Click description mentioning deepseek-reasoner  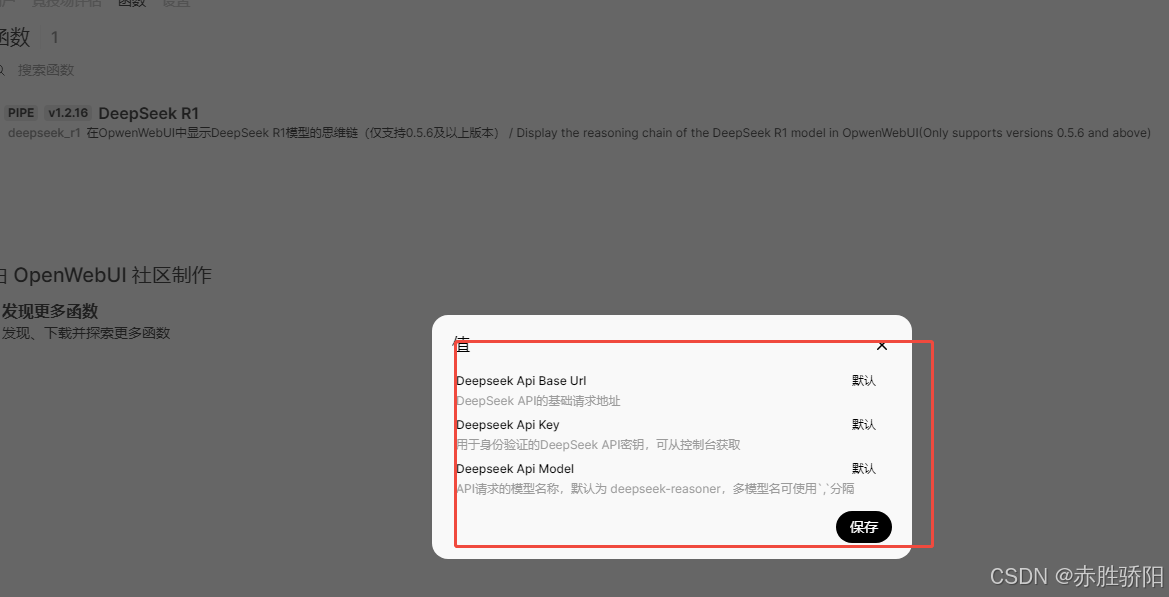[655, 489]
